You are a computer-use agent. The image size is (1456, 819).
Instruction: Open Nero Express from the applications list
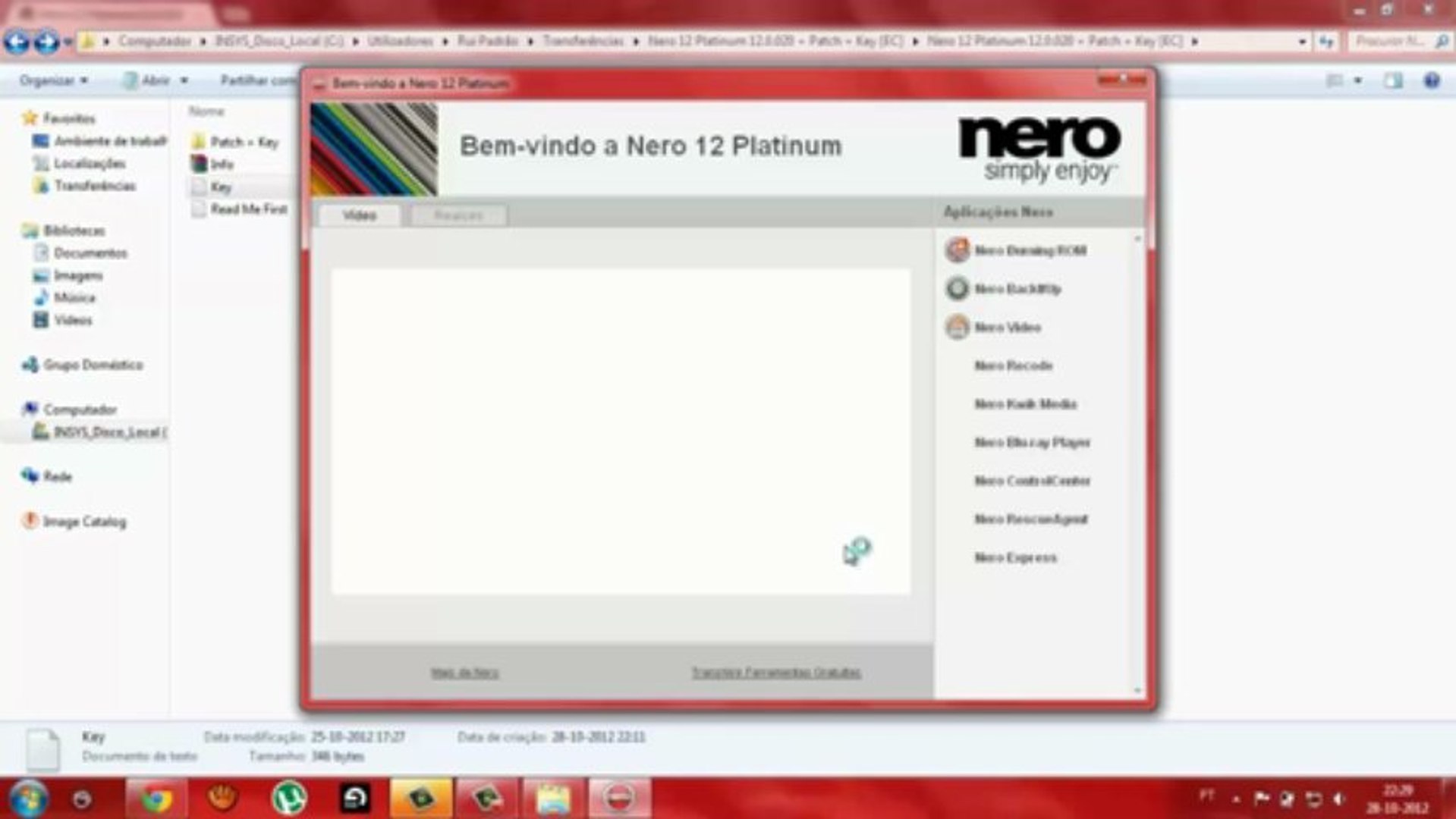1015,558
